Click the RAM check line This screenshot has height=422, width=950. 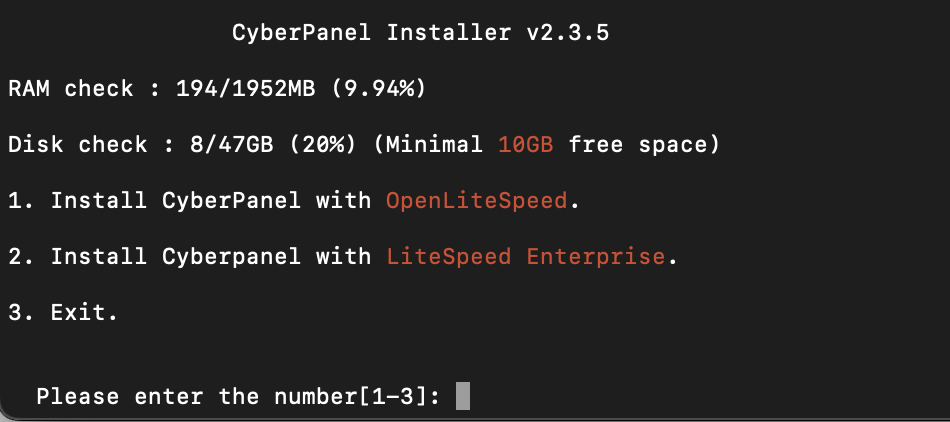[218, 89]
